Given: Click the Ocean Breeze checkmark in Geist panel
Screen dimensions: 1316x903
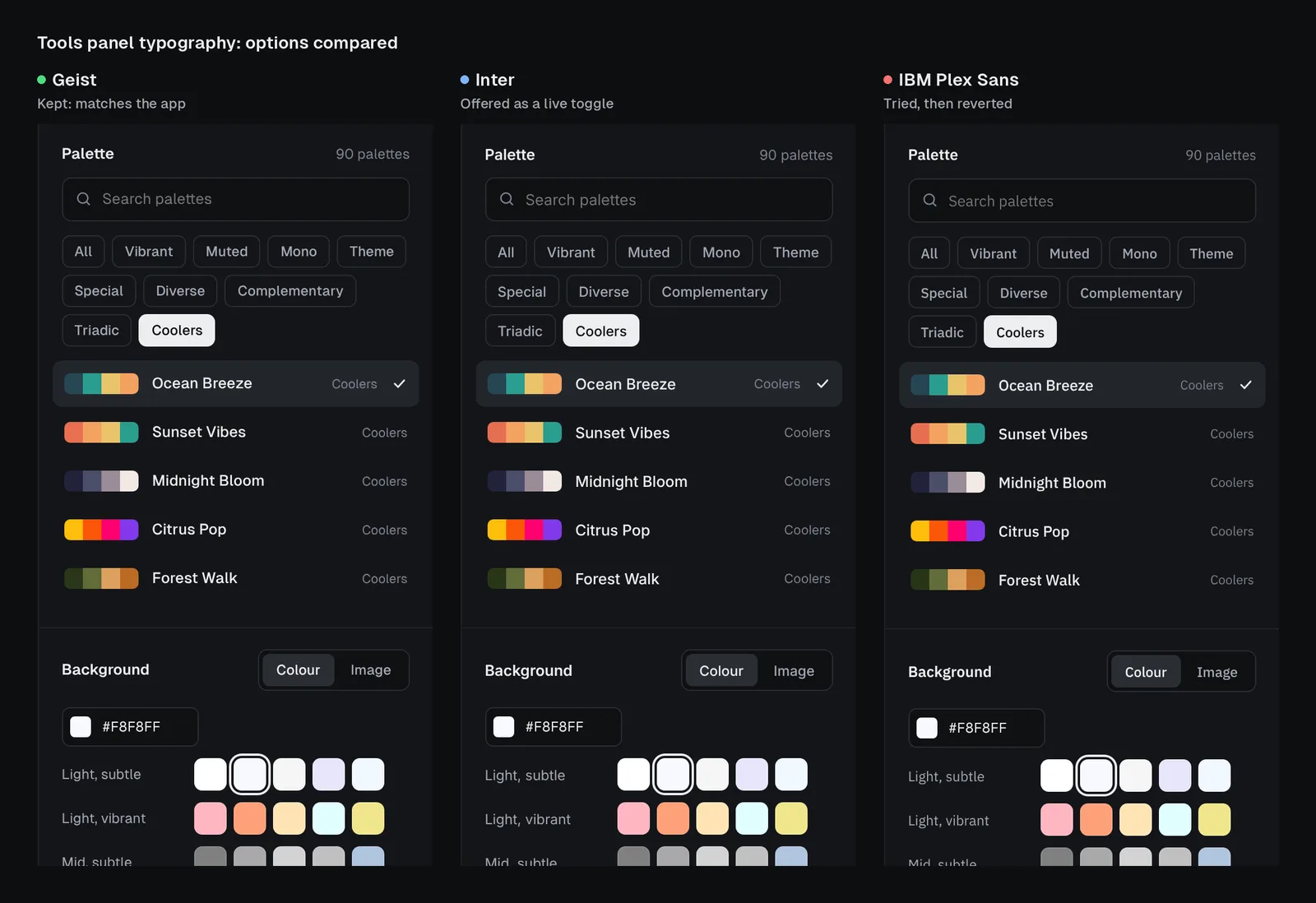Looking at the screenshot, I should (x=400, y=384).
